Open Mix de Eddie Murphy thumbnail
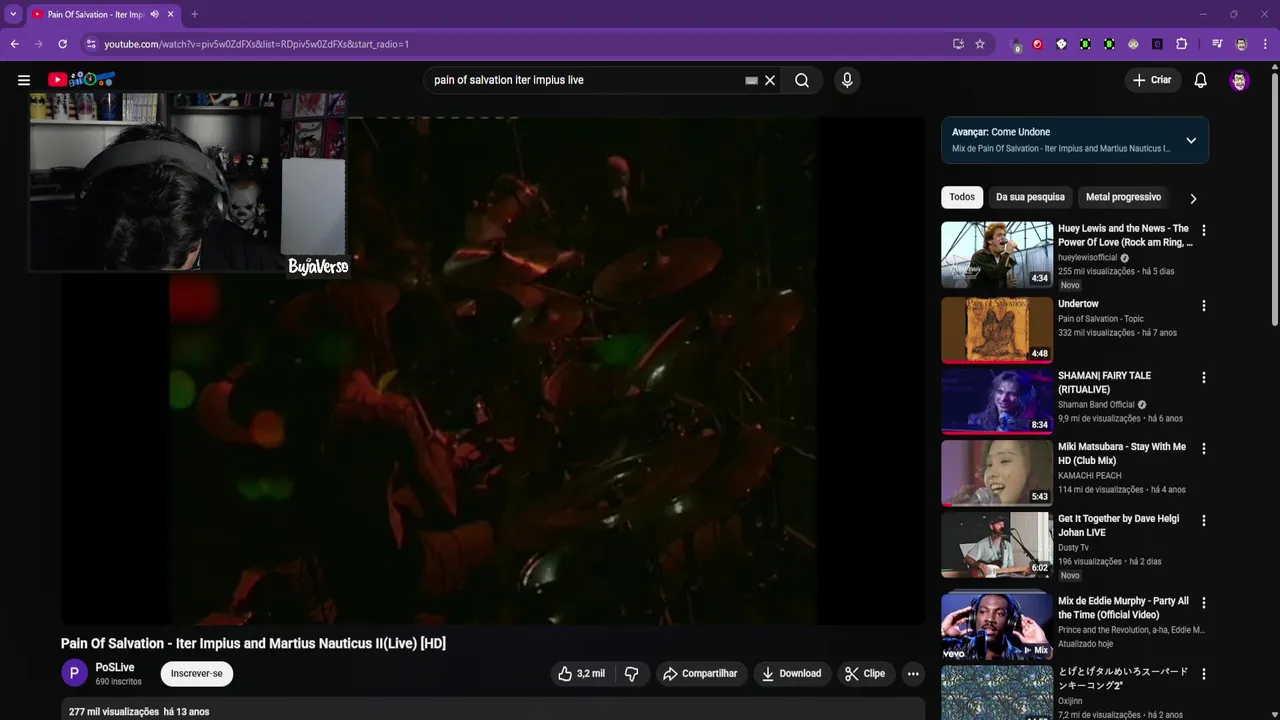This screenshot has height=720, width=1280. pyautogui.click(x=997, y=627)
